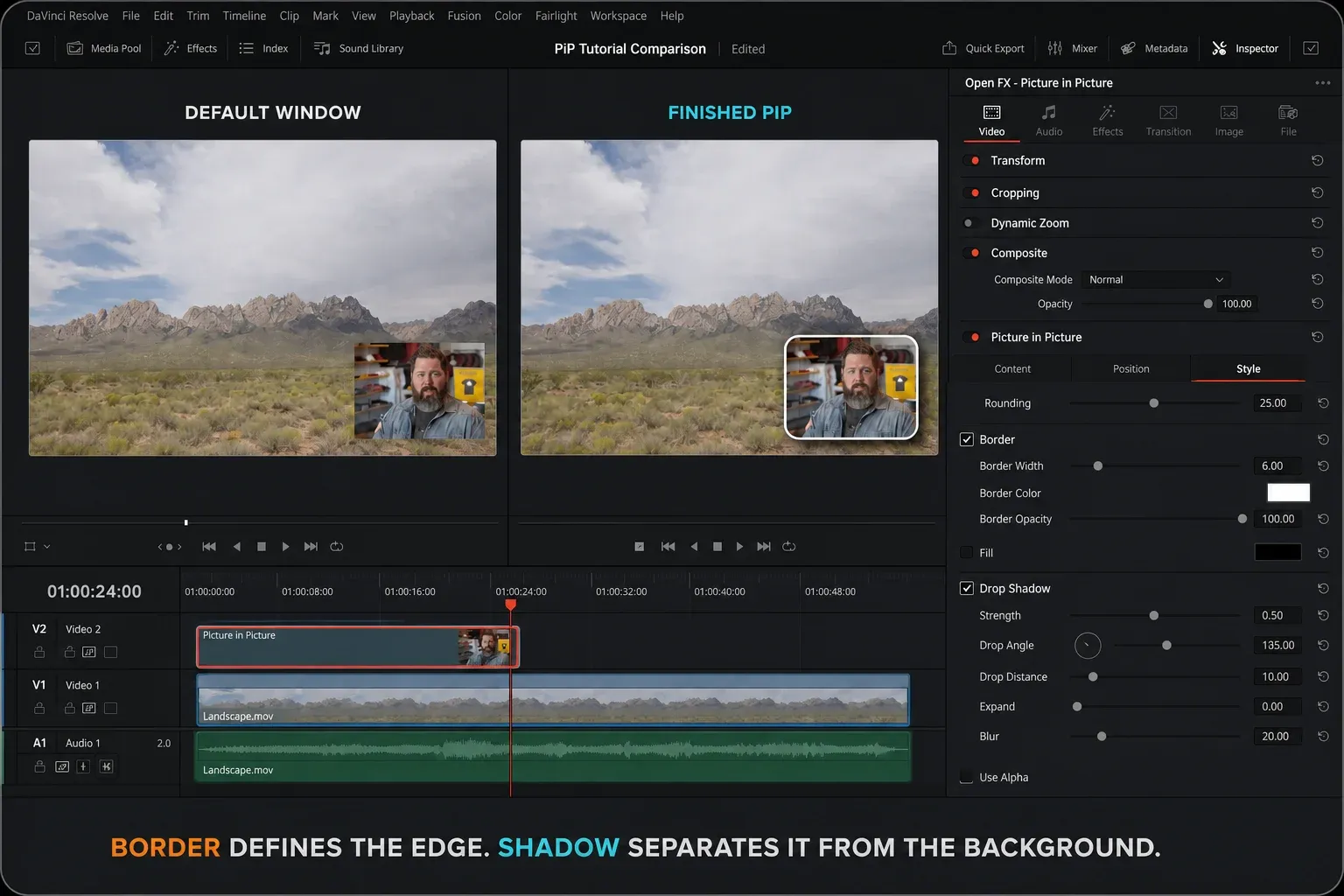
Task: Reset the Rounding value
Action: coord(1323,403)
